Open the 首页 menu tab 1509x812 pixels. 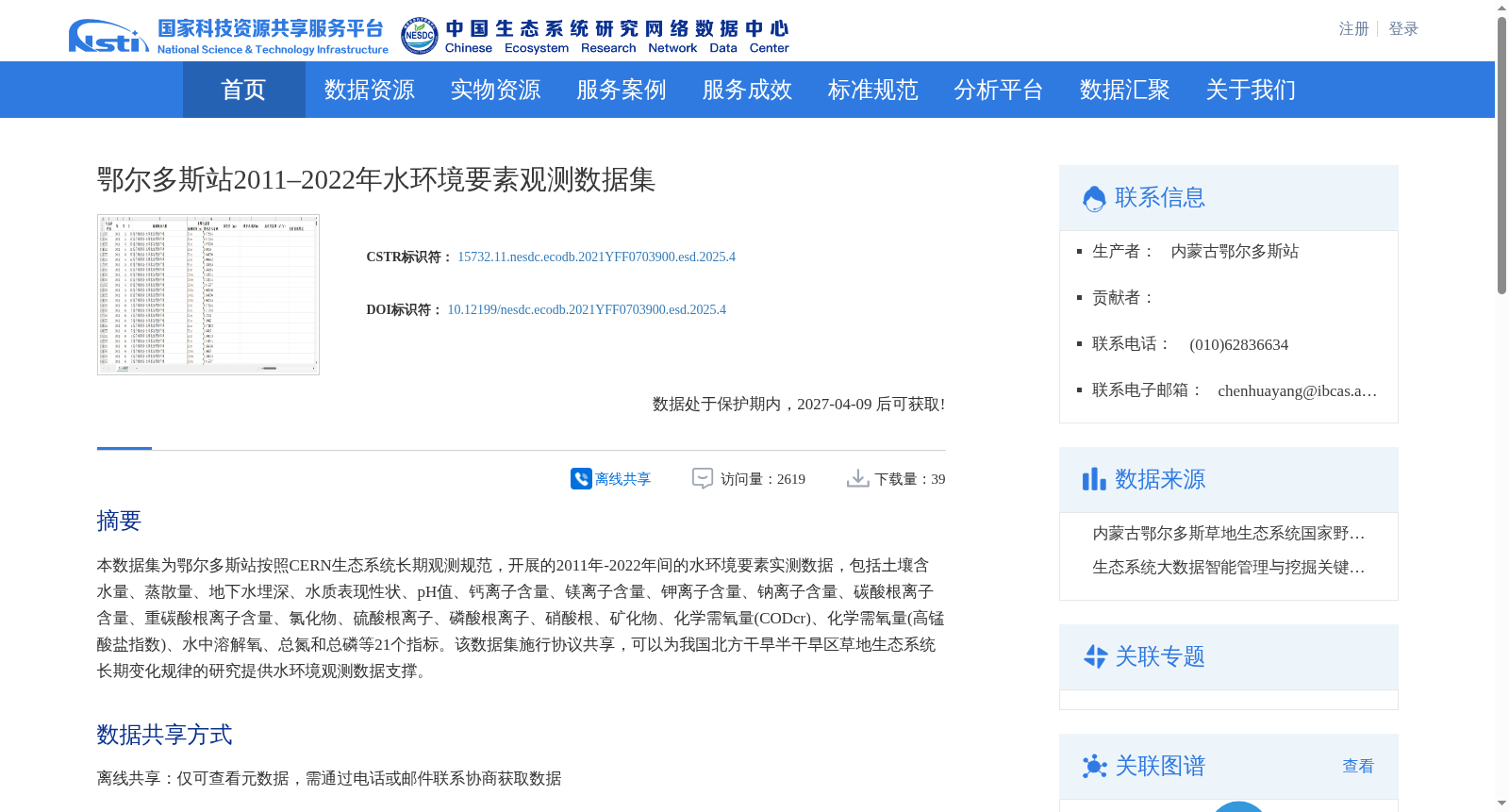243,90
